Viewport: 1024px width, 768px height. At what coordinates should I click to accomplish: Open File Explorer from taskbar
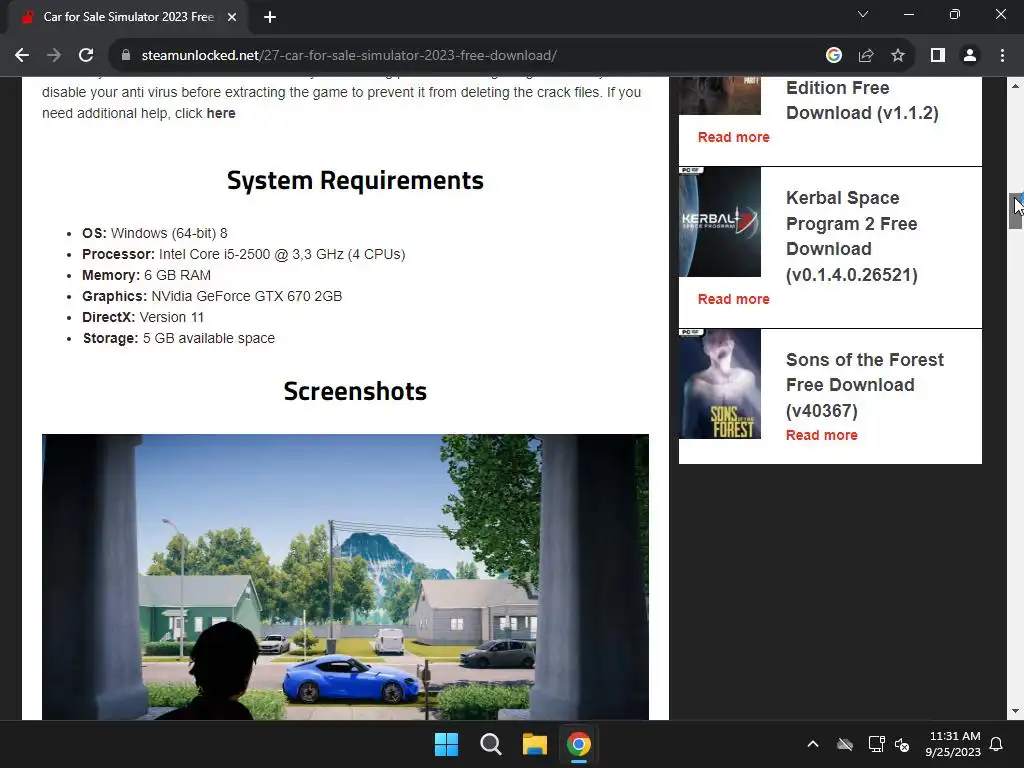(534, 744)
